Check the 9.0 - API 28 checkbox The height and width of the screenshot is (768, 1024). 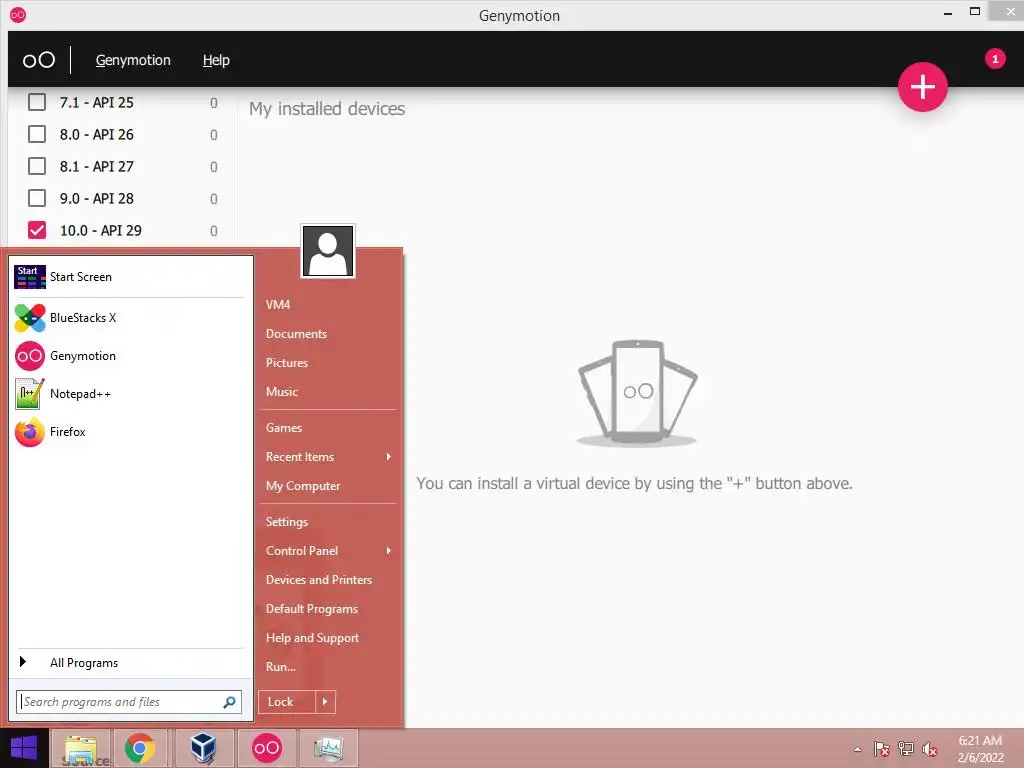click(x=37, y=199)
